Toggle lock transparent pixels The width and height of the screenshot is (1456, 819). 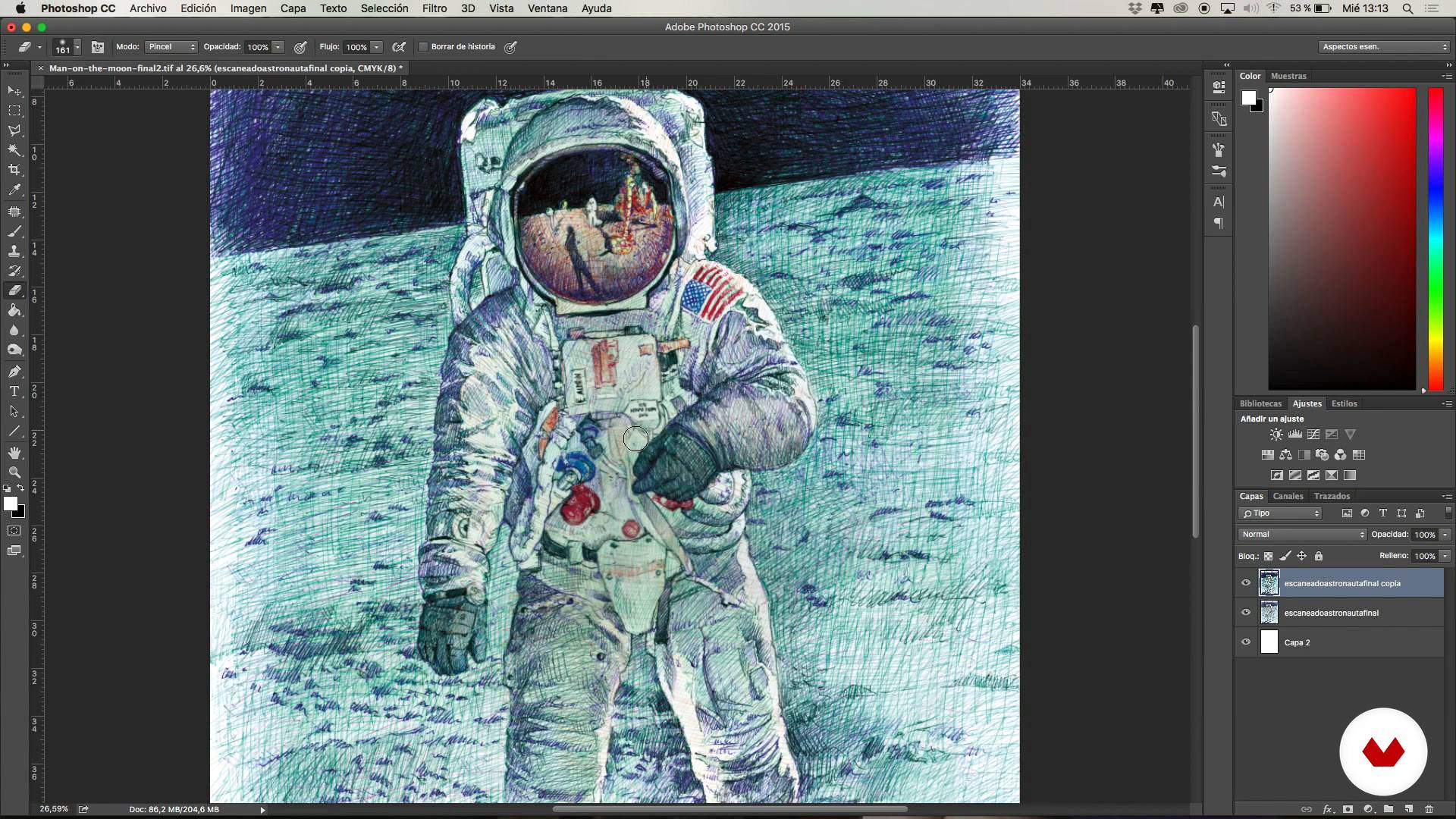click(1268, 556)
